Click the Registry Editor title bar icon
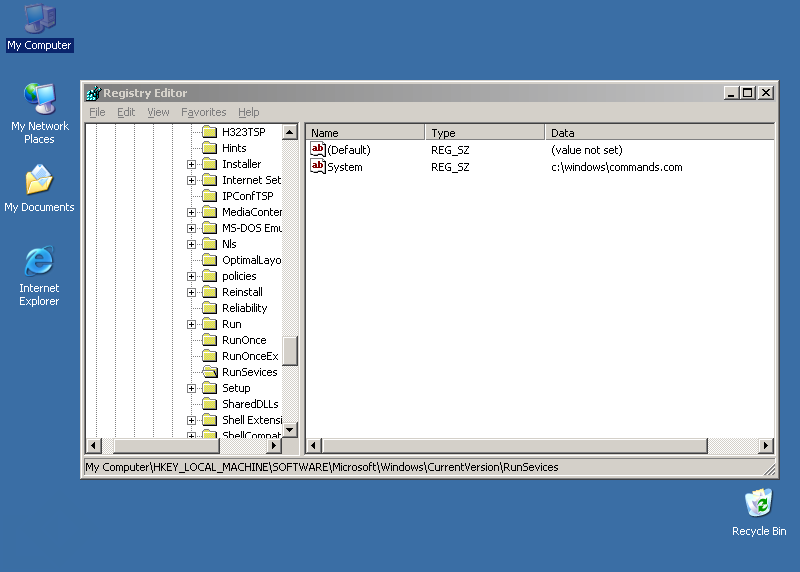The width and height of the screenshot is (800, 572). pos(93,93)
